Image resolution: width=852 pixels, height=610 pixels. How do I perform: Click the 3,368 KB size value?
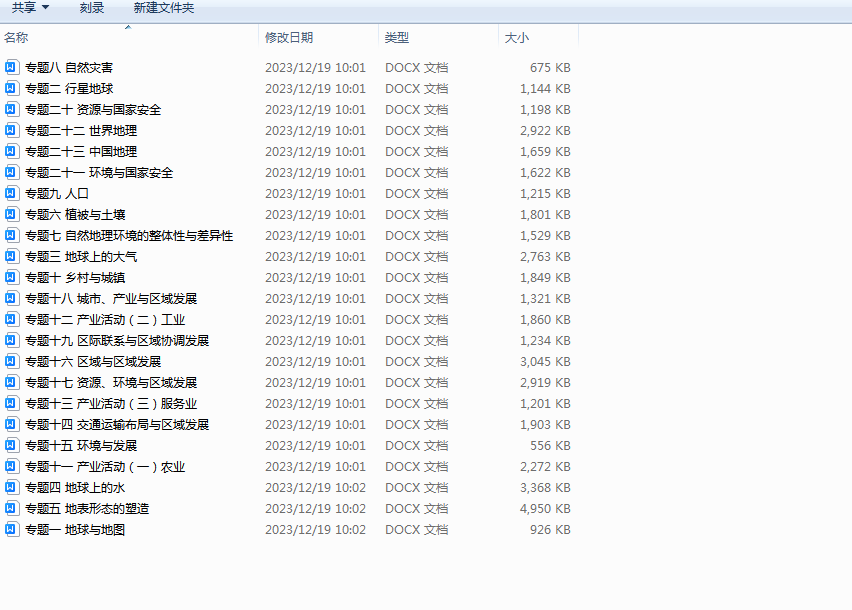545,487
